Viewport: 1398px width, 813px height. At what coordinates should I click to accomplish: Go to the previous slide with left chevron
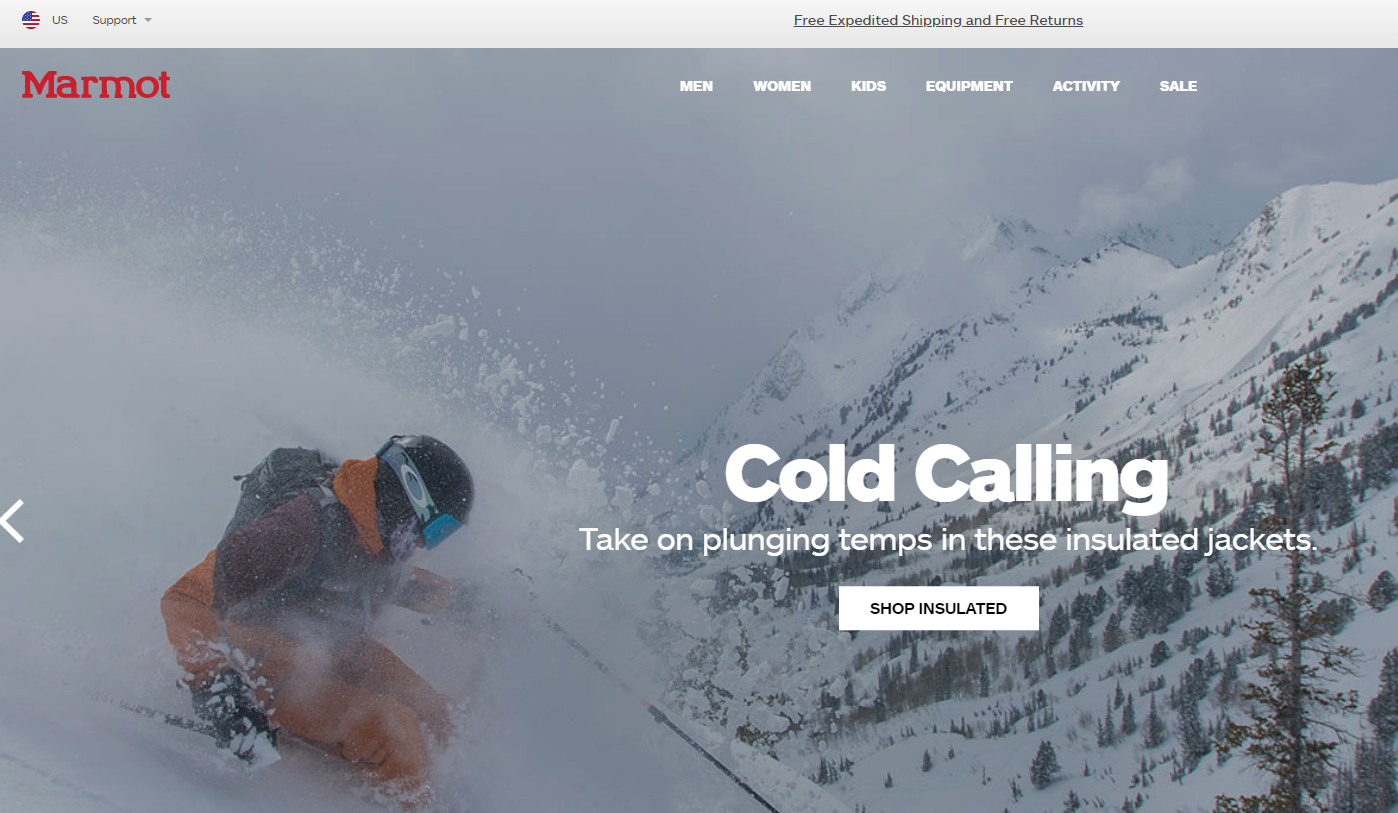pyautogui.click(x=12, y=521)
